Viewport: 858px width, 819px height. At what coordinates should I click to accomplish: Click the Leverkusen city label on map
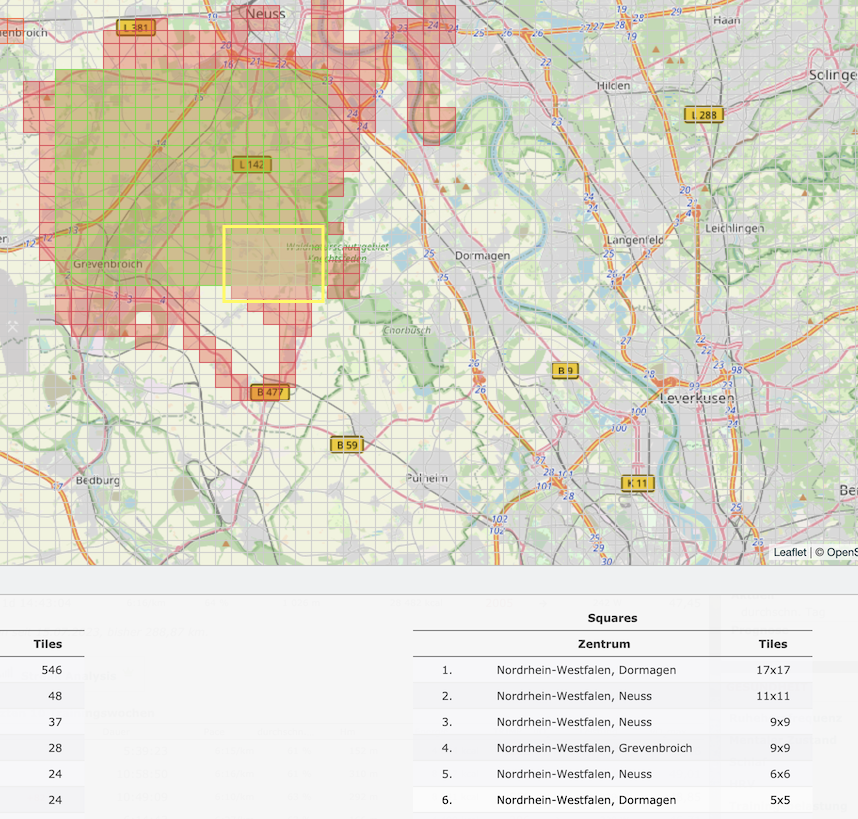pos(697,398)
